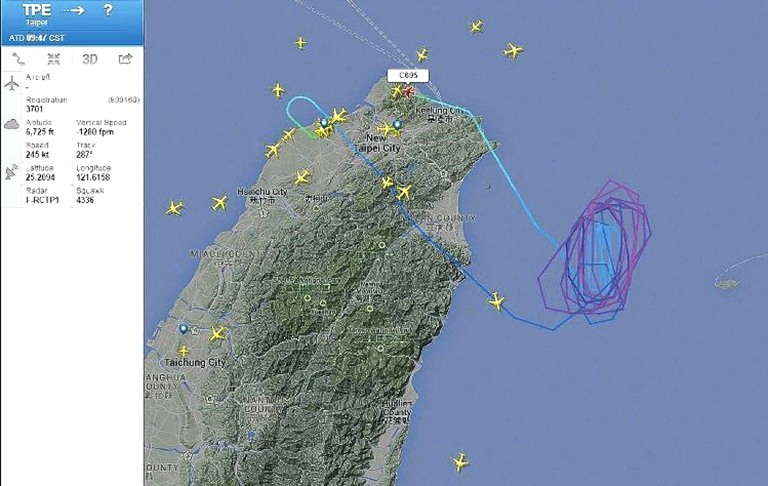768x486 pixels.
Task: Click the blue airport pin in Taipei
Action: point(398,125)
